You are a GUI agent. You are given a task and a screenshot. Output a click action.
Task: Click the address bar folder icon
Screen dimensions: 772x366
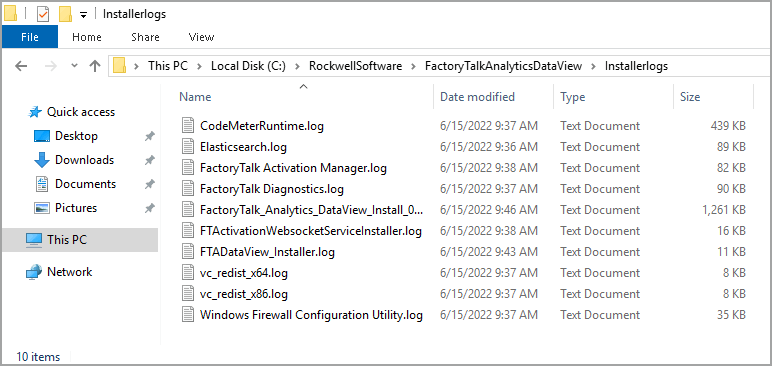120,66
